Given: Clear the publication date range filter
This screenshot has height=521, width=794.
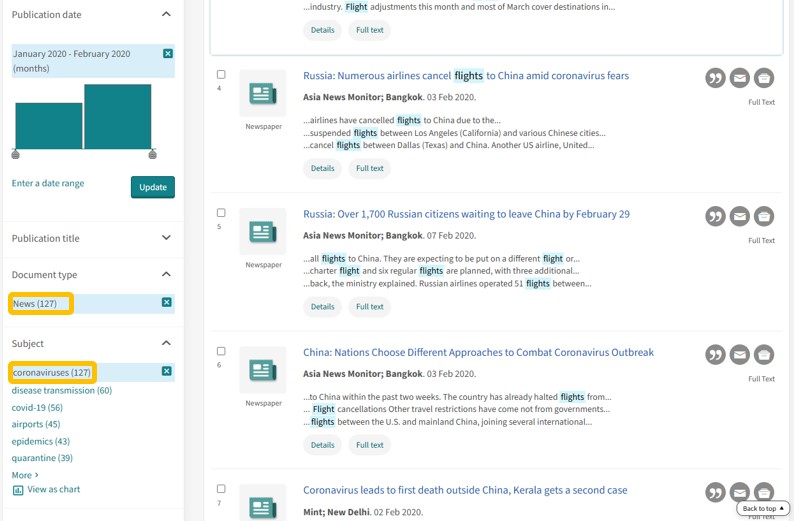Looking at the screenshot, I should point(168,53).
